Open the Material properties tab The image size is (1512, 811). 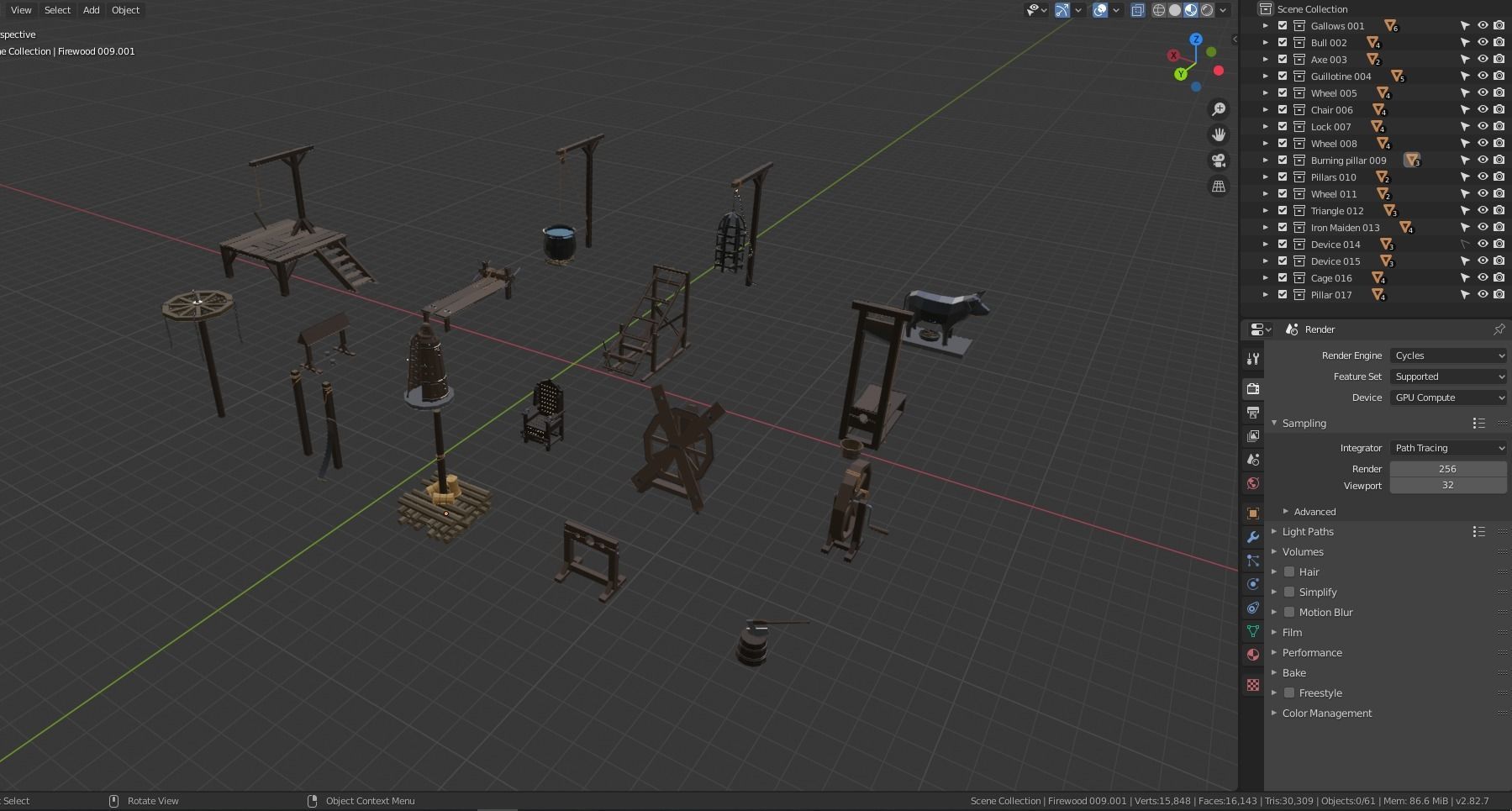point(1252,655)
